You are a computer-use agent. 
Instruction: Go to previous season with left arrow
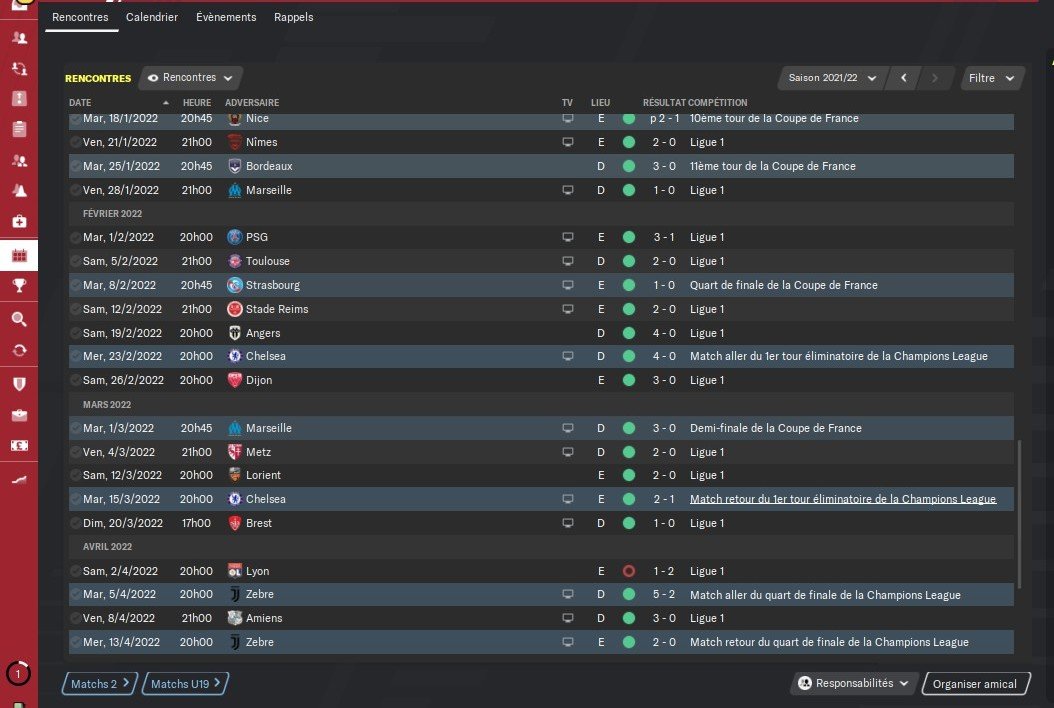click(904, 78)
